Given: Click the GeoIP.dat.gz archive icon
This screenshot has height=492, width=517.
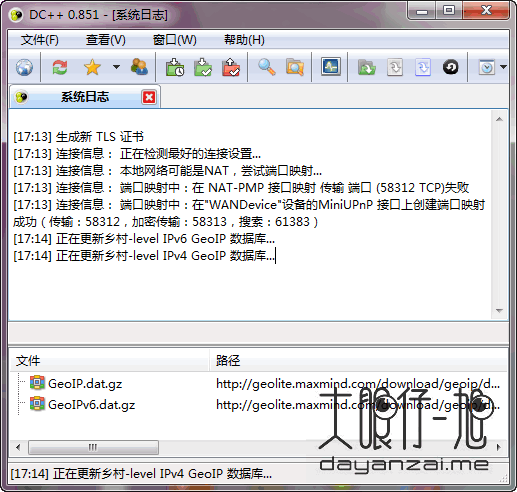Looking at the screenshot, I should point(37,383).
